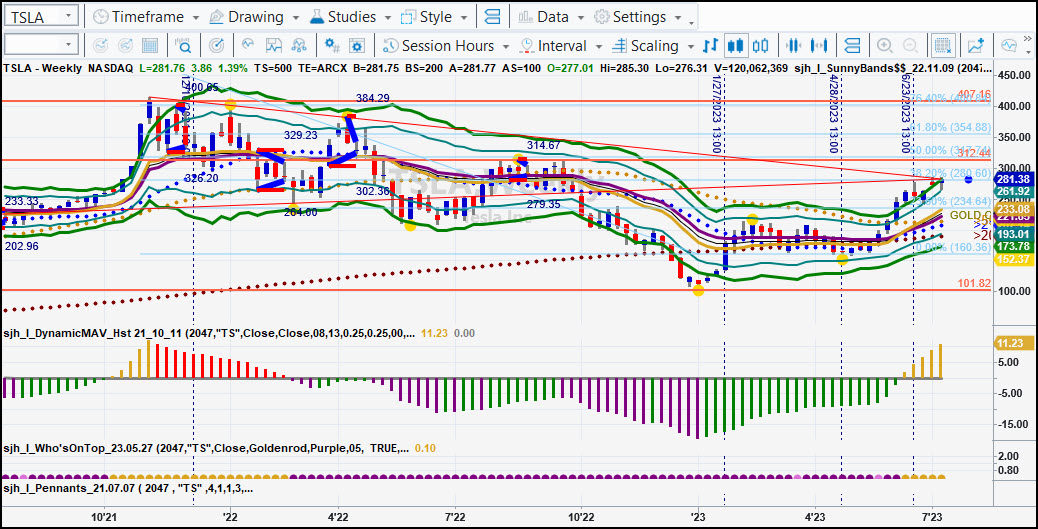Screen dimensions: 1038x529
Task: Toggle the increase bar spacing button
Action: [820, 46]
